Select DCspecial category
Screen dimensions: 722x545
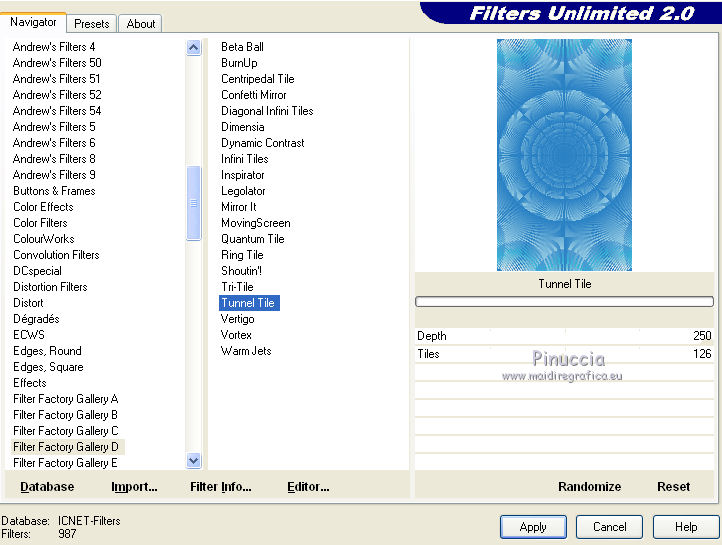(37, 271)
